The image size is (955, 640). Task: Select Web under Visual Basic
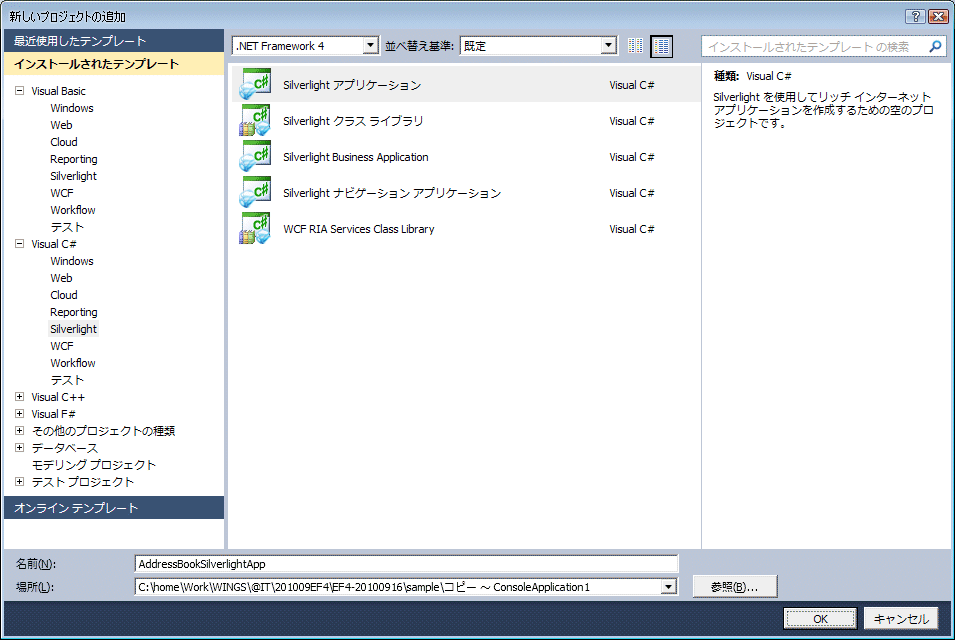coord(61,125)
